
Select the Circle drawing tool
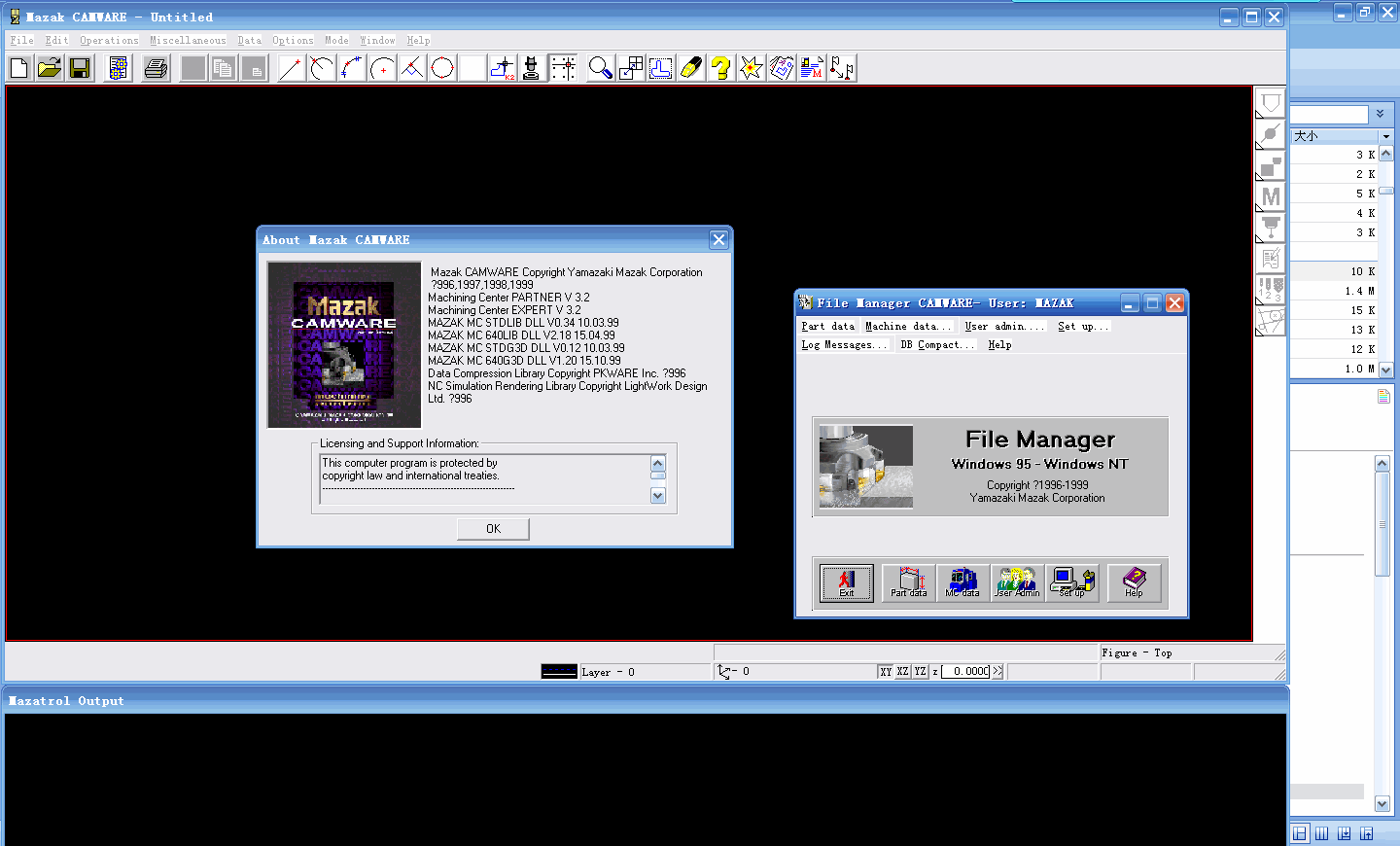click(x=442, y=68)
